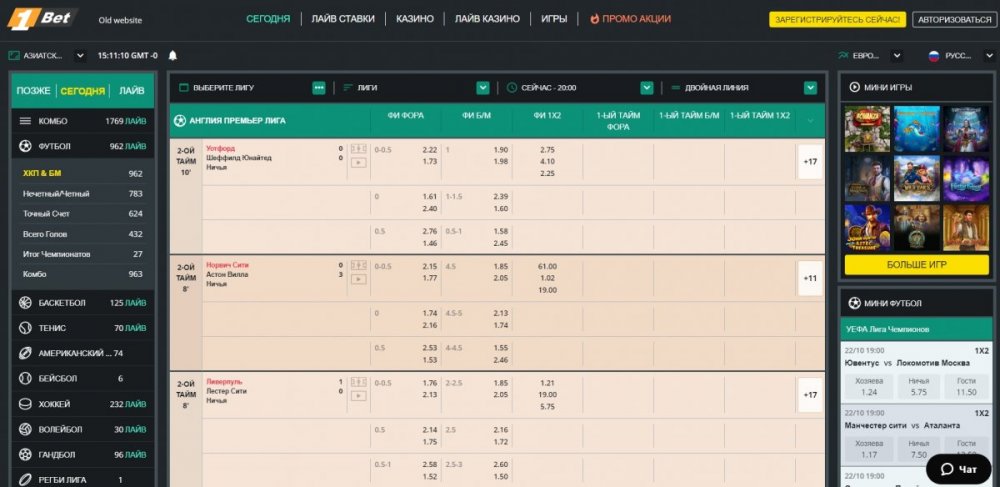Click the green three-dots league button

point(319,88)
